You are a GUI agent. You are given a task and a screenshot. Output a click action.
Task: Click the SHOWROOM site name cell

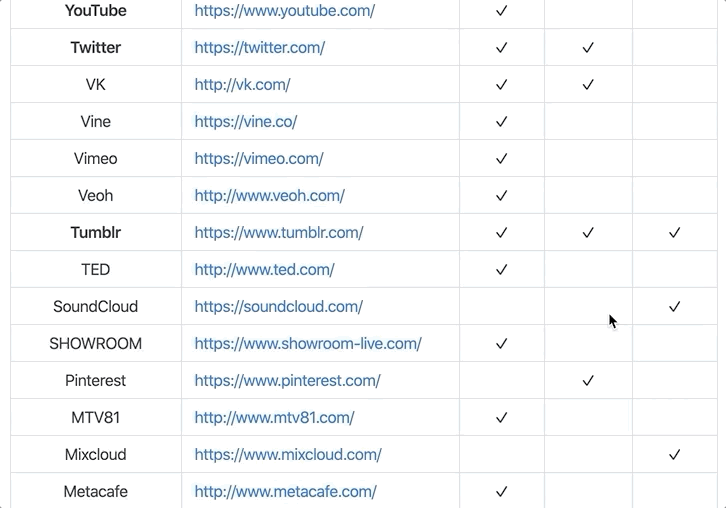[x=96, y=344]
